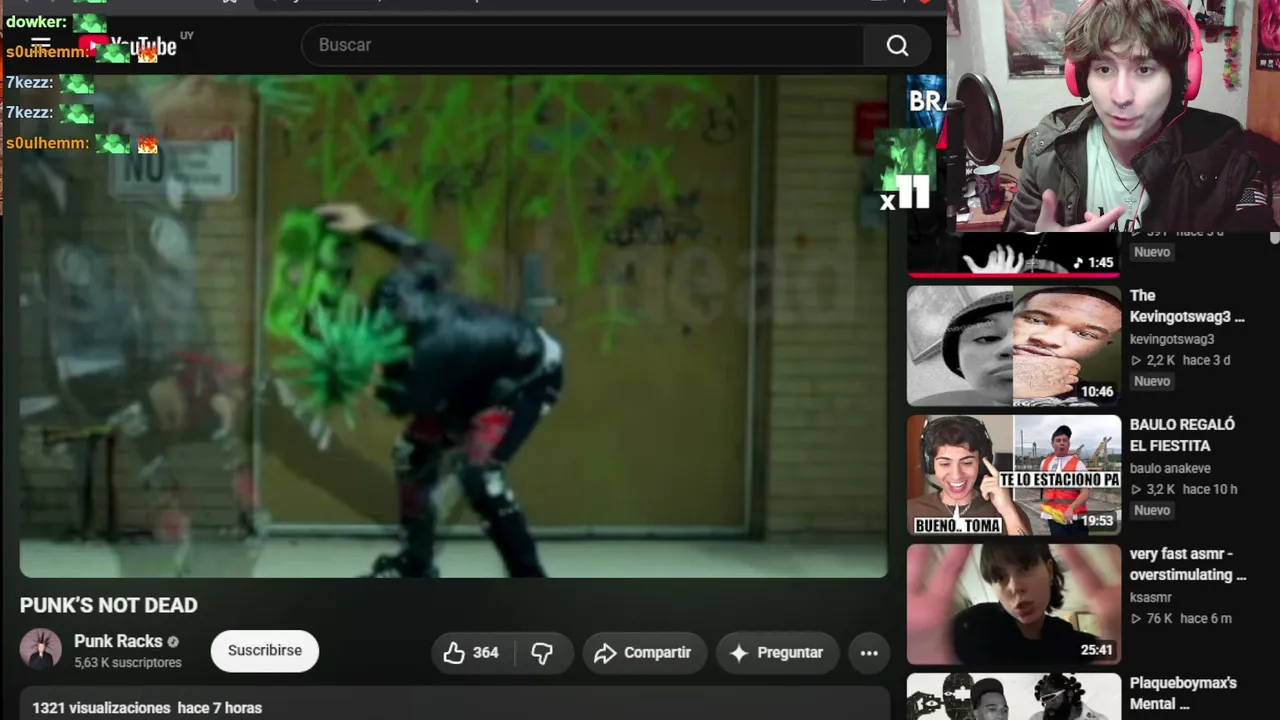Open the BAULO REGALÓ EL FIESTITA thumbnail

[x=1014, y=475]
